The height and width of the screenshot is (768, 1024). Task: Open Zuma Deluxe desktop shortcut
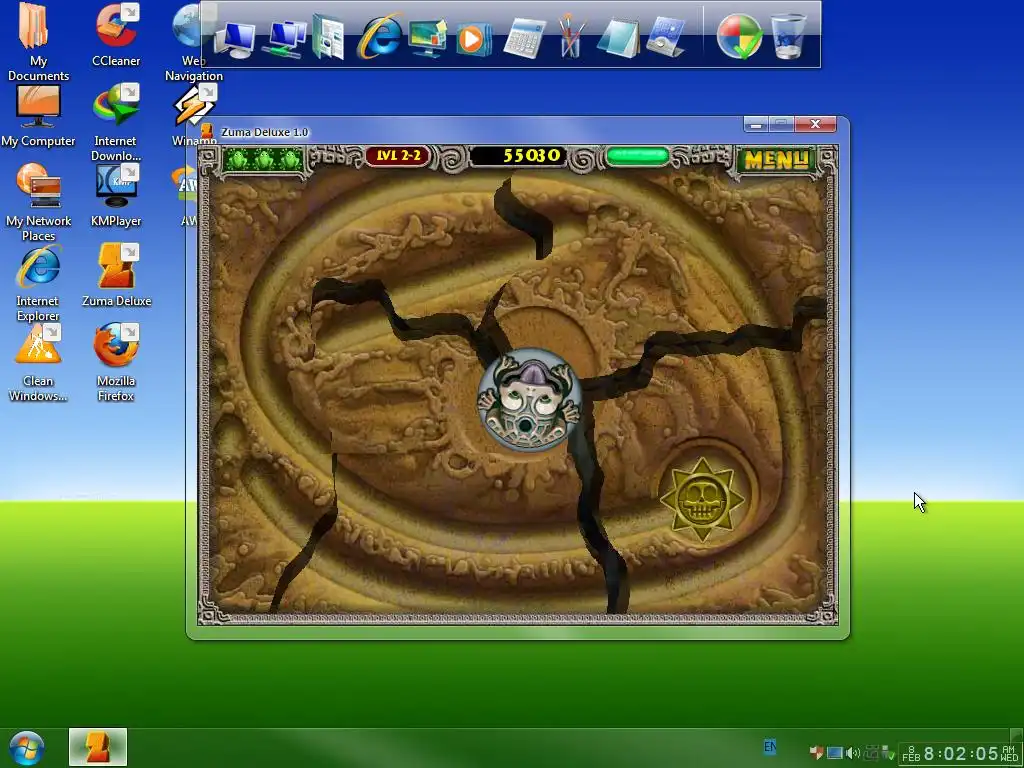point(116,276)
